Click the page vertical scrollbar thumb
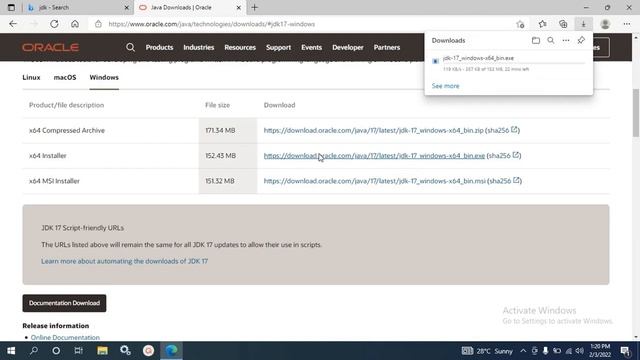The image size is (640, 360). point(636,112)
